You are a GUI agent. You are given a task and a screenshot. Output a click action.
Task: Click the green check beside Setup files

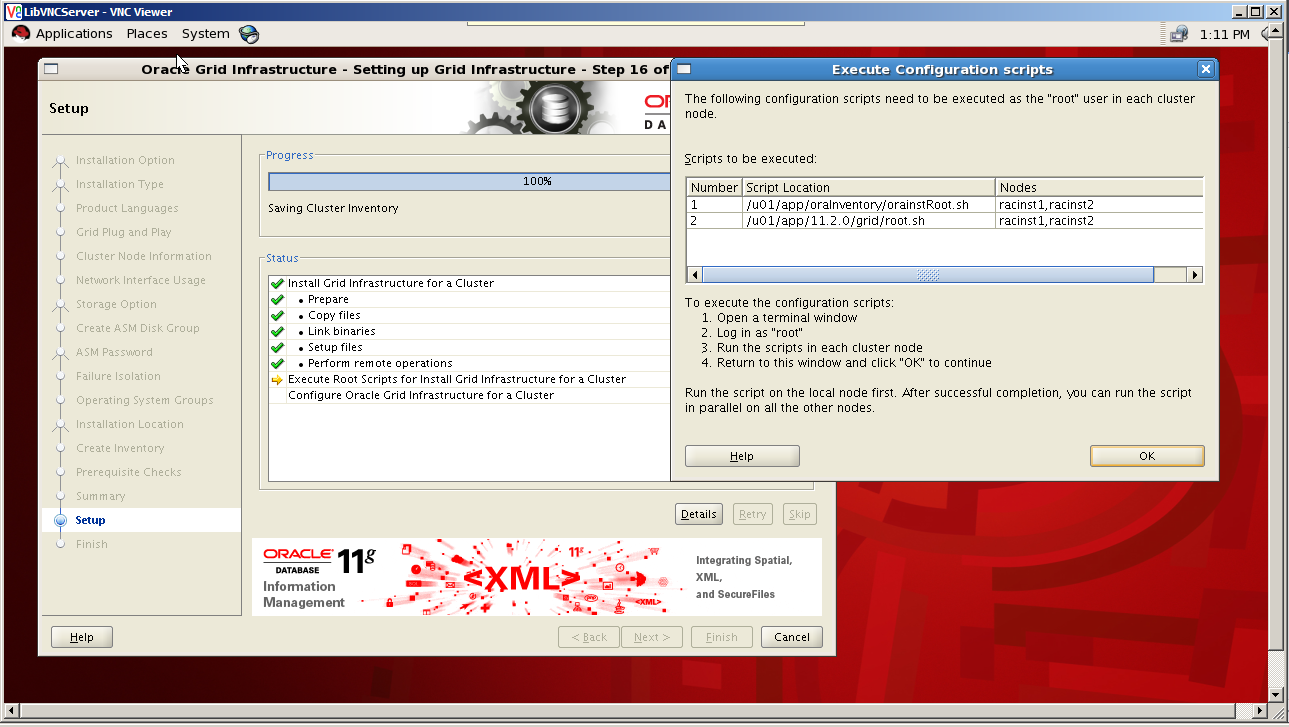click(x=278, y=348)
